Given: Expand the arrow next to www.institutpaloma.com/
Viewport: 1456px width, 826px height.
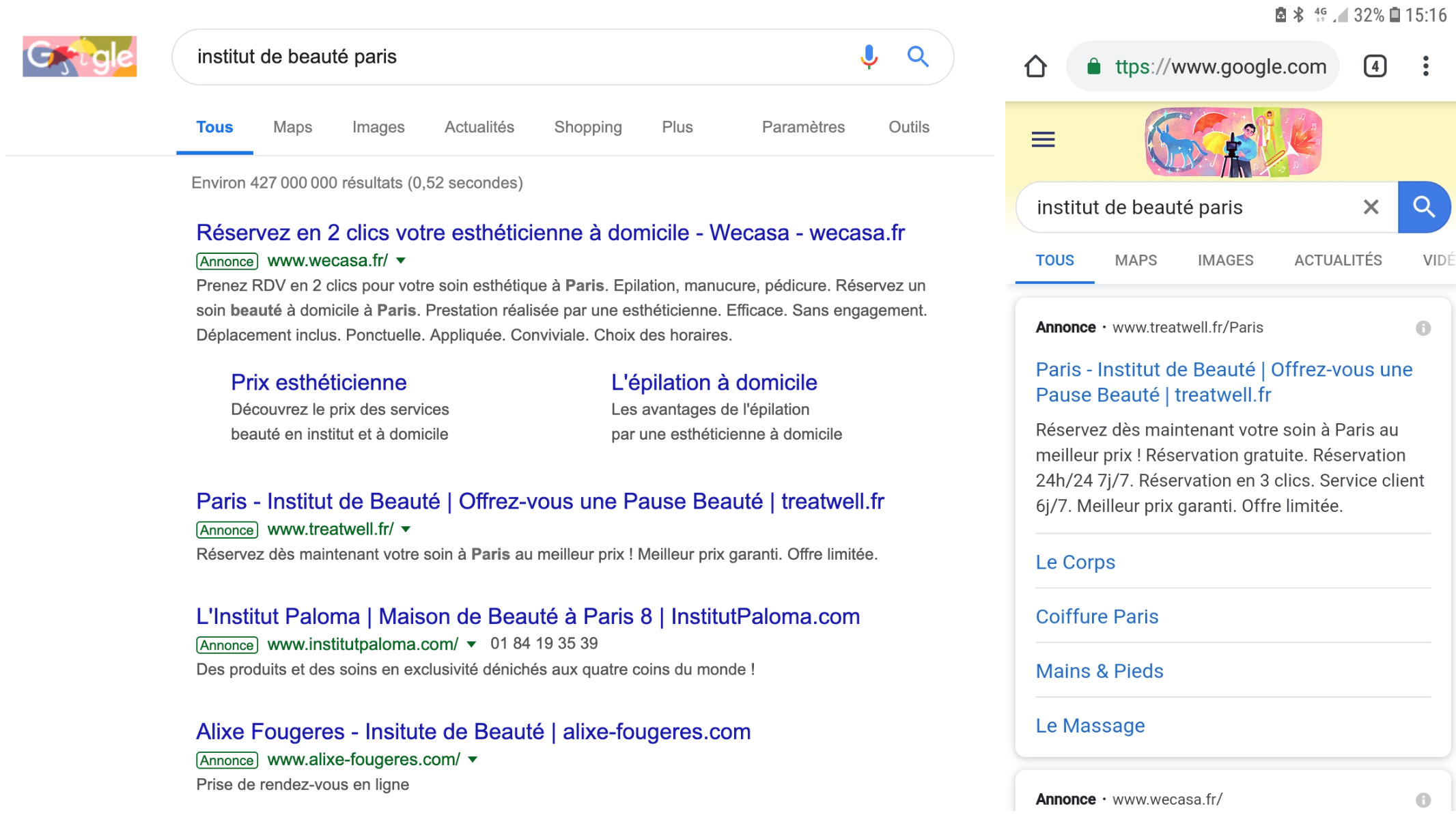Looking at the screenshot, I should pos(471,644).
